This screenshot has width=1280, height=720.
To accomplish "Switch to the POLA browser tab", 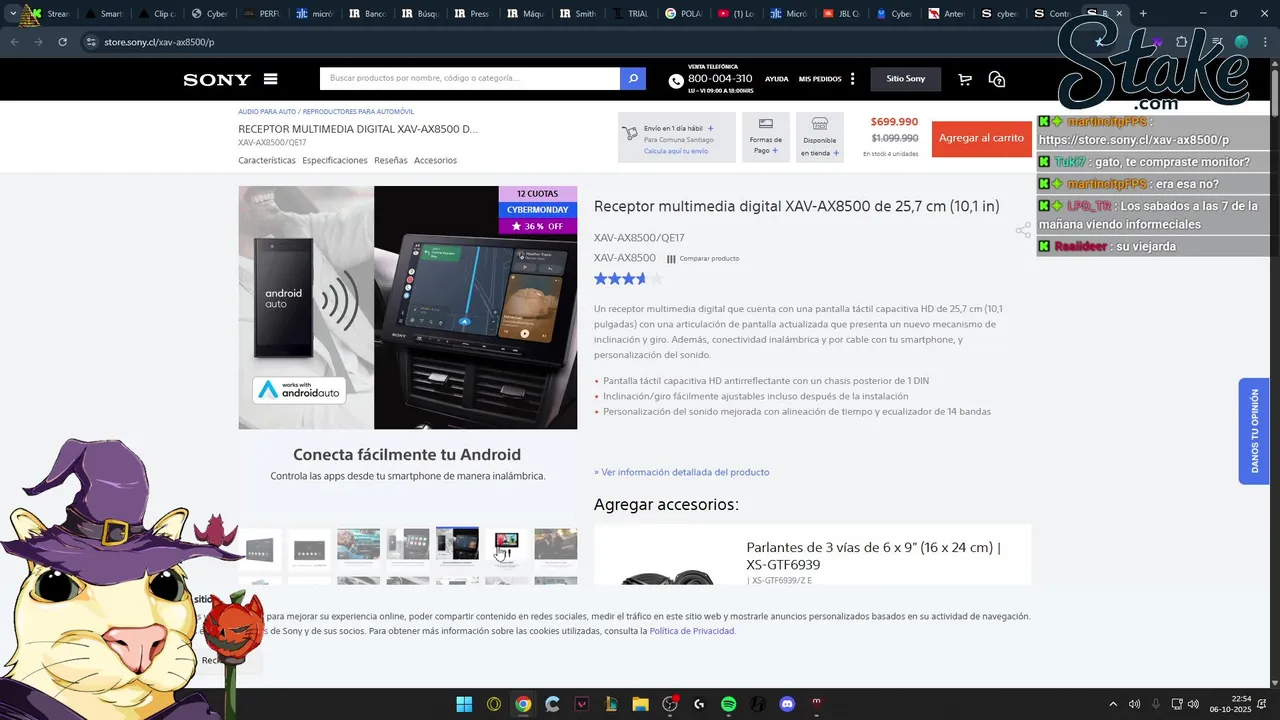I will (684, 14).
